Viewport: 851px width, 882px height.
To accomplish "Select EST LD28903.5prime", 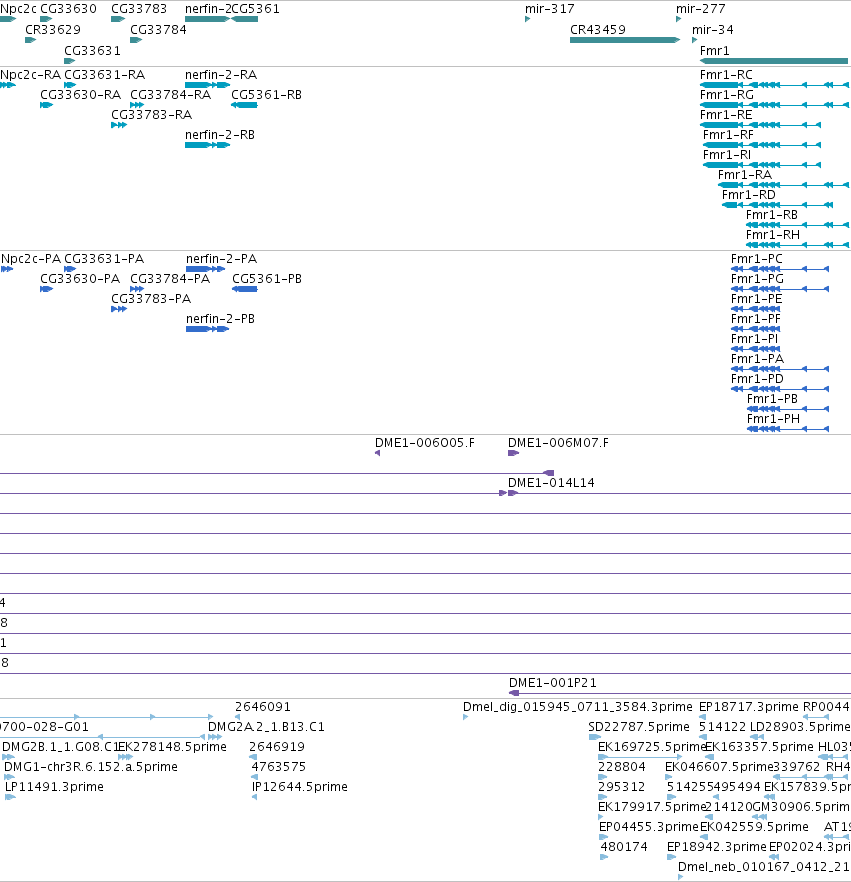I will point(800,727).
